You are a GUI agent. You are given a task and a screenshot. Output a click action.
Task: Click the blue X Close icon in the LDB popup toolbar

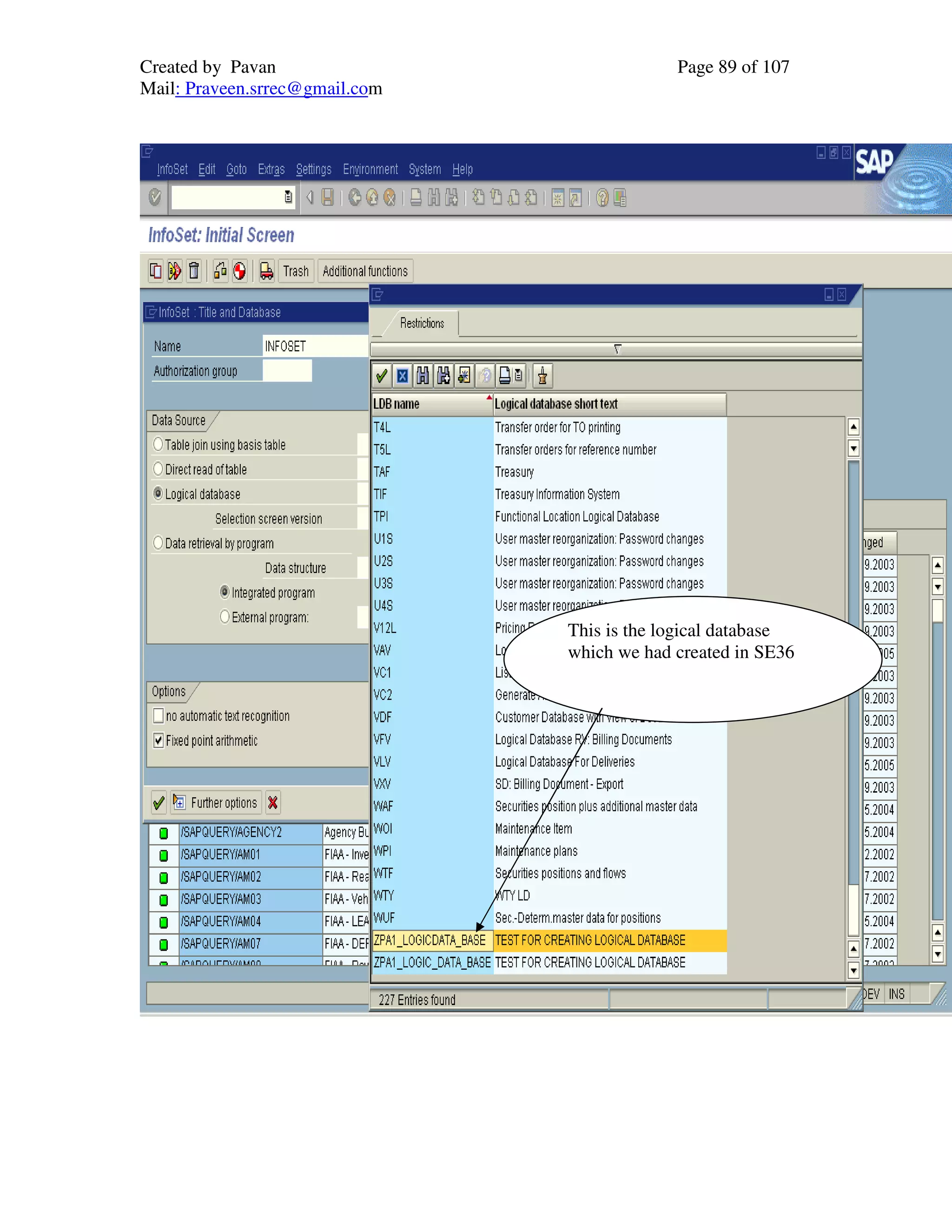(402, 376)
